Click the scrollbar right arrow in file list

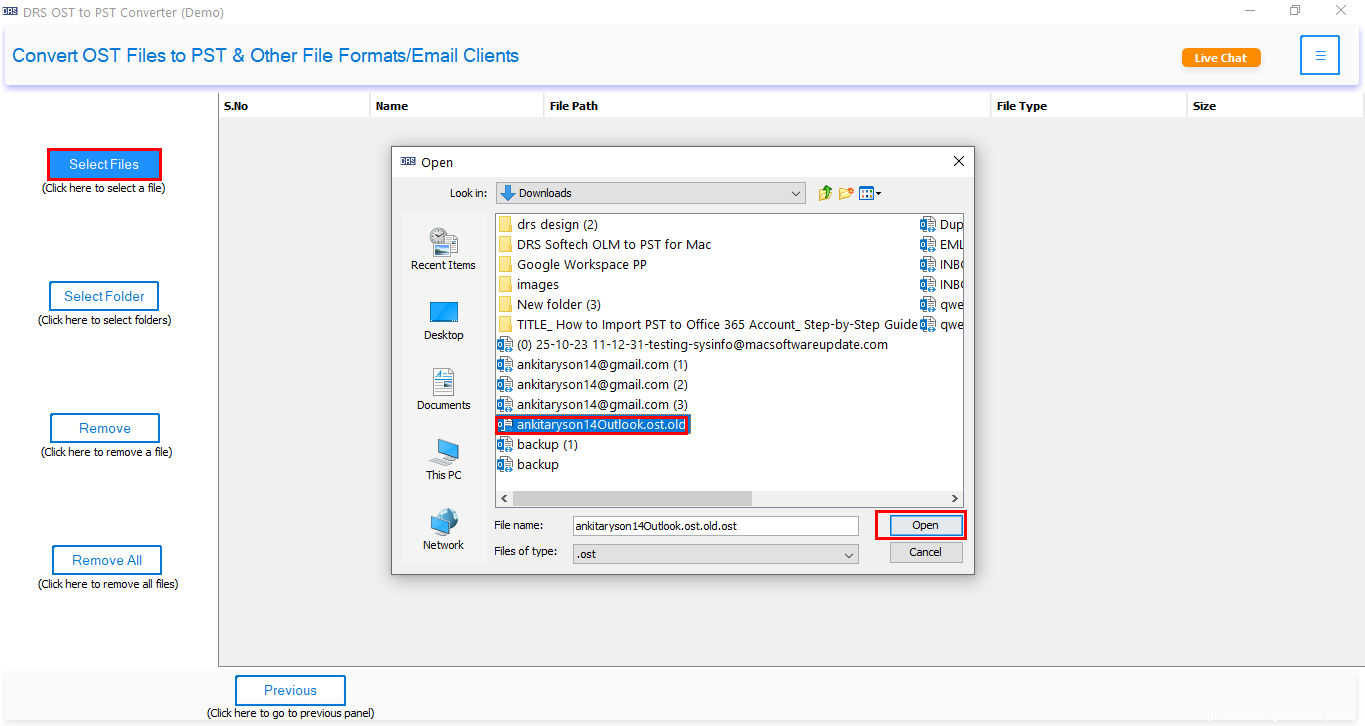tap(955, 498)
